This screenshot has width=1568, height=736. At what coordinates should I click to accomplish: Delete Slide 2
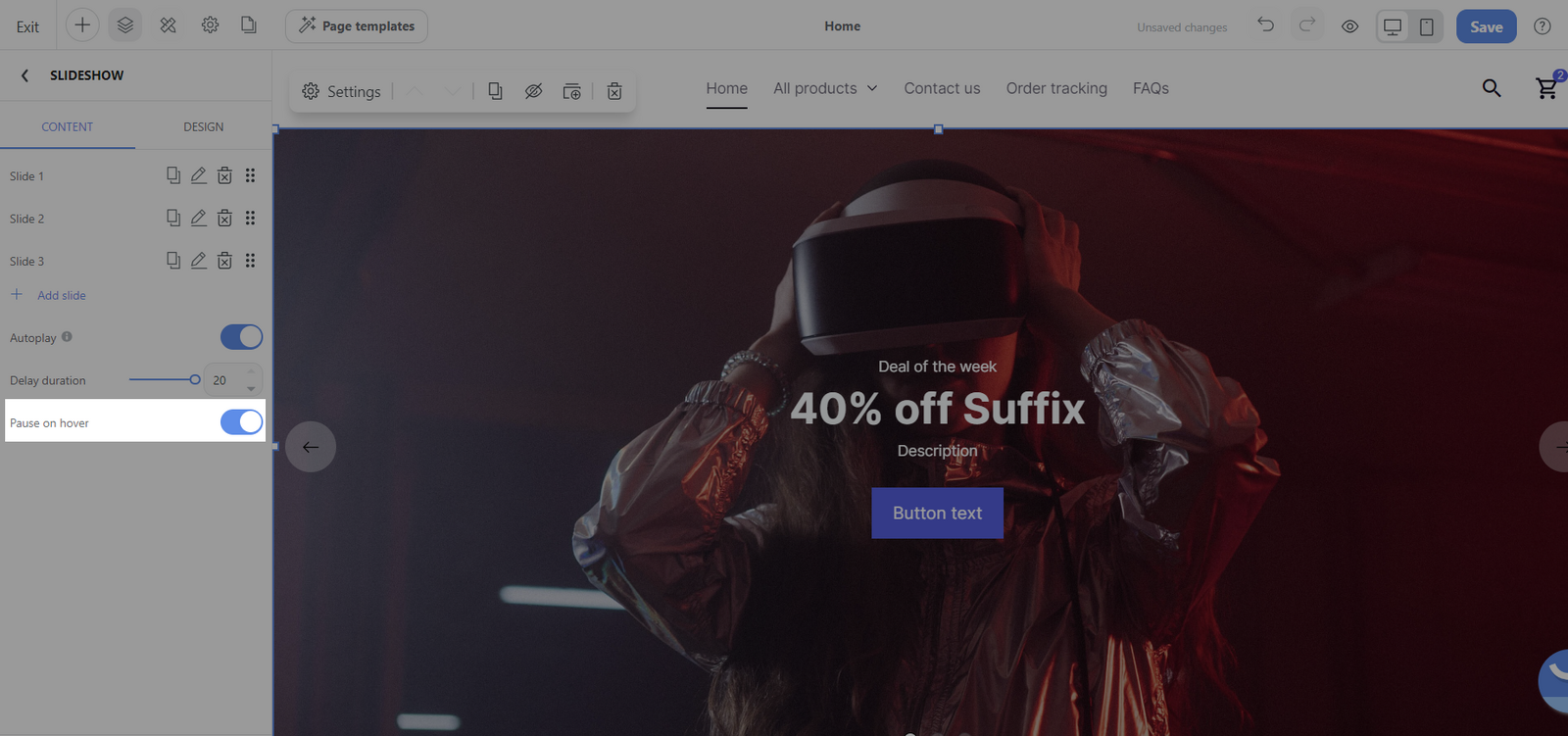[224, 218]
